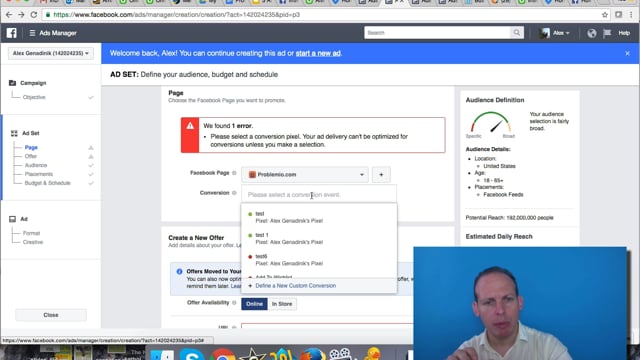This screenshot has height=360, width=640.
Task: Go to Audience in Ad Set sidebar
Action: click(x=36, y=165)
